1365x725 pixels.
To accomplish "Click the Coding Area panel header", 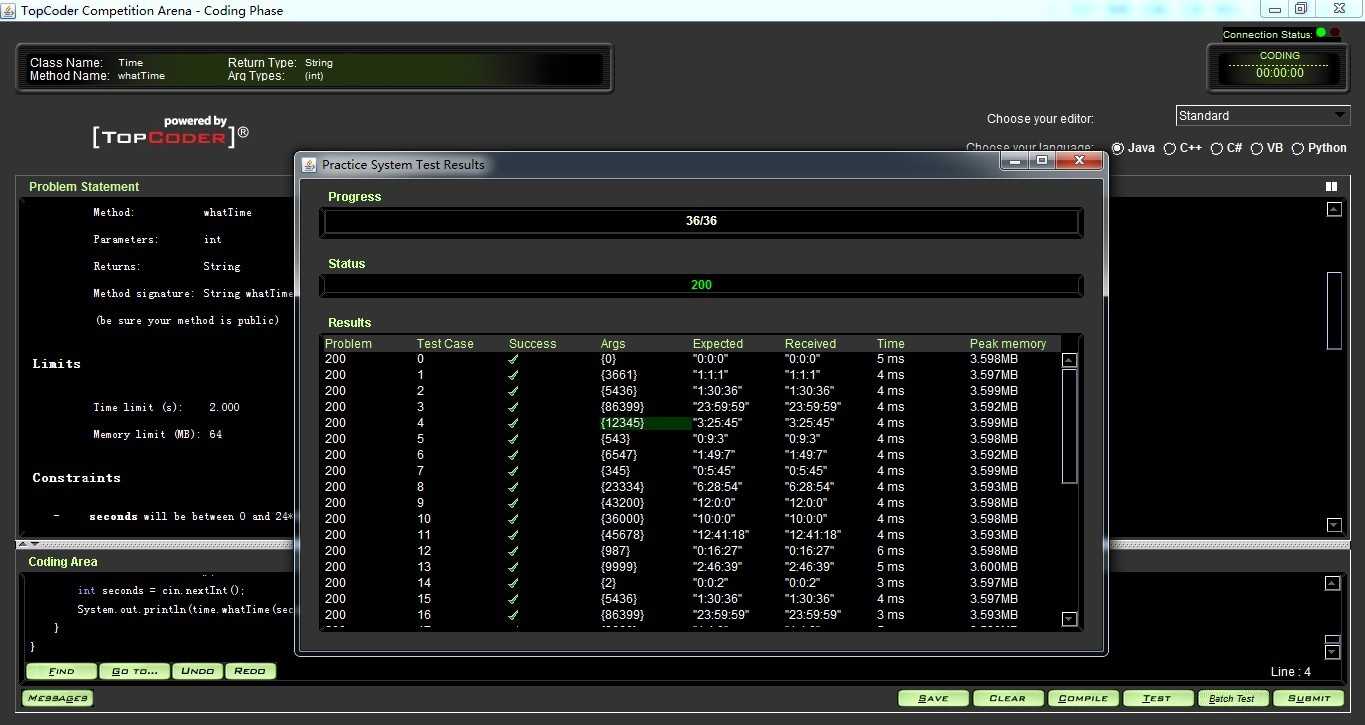I will tap(63, 562).
